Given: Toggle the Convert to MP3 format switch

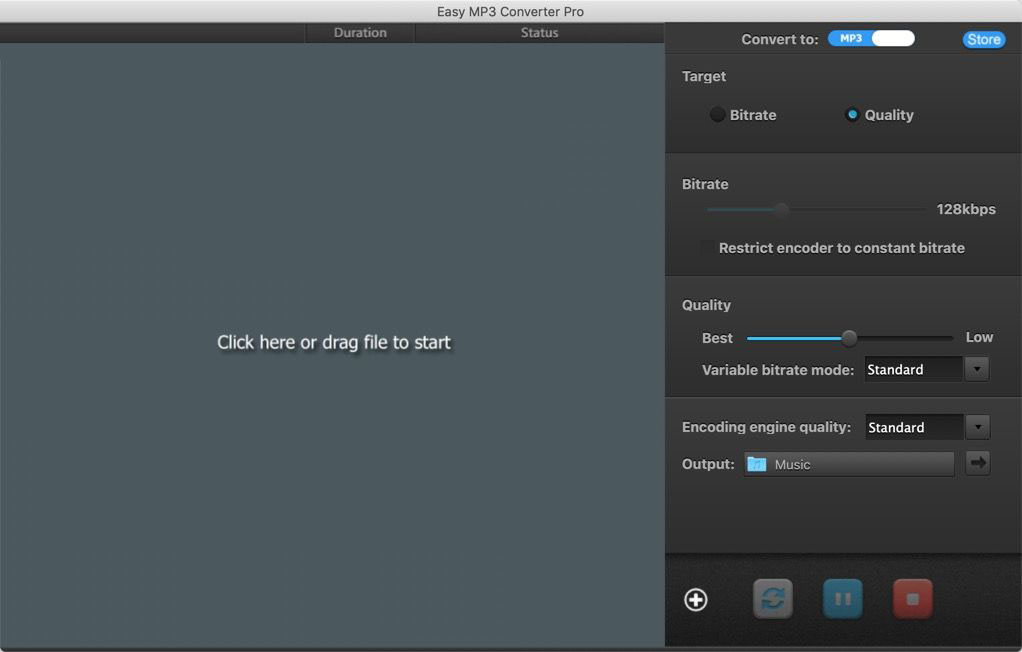Looking at the screenshot, I should tap(871, 38).
